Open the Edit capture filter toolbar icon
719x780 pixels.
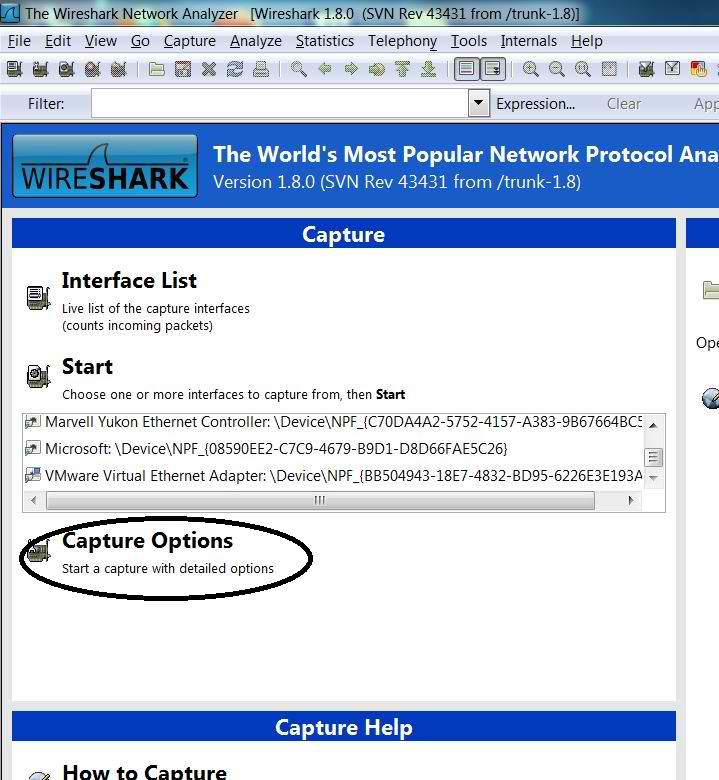pyautogui.click(x=646, y=69)
